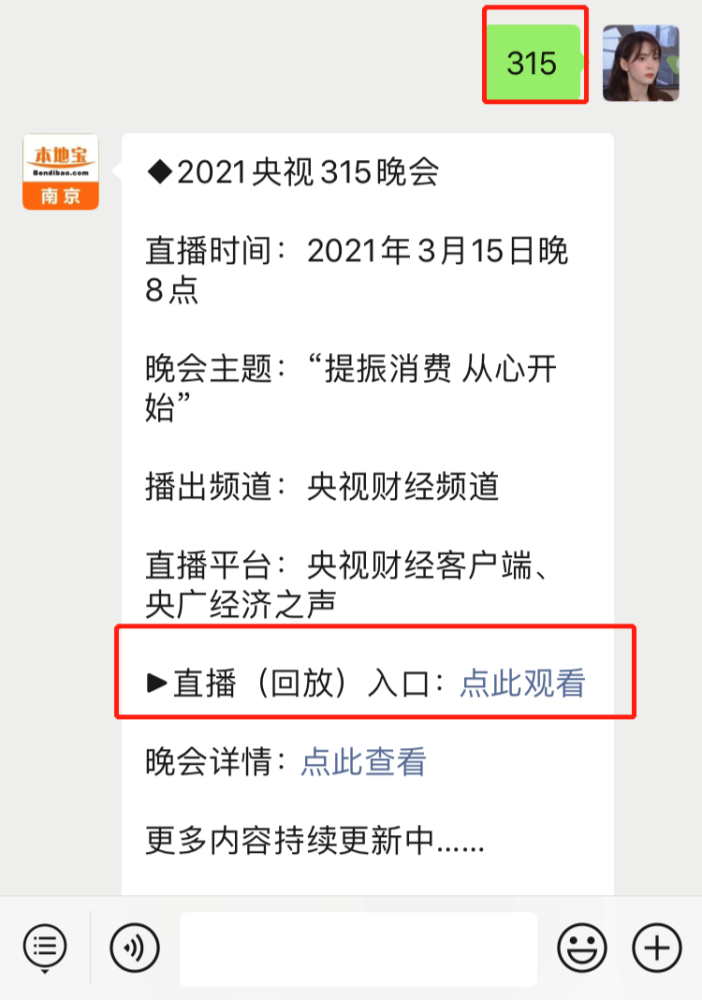
Task: Tap the 直播时间 date line
Action: coord(356,270)
